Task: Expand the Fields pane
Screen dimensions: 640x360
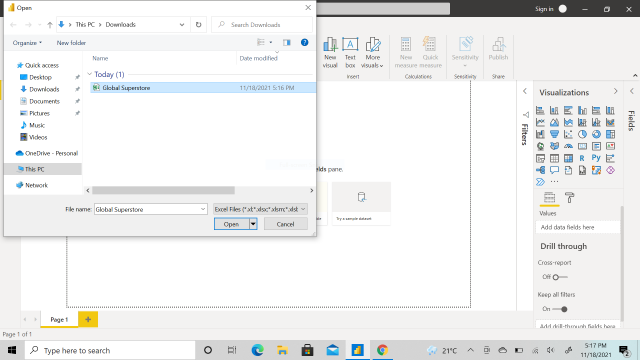Action: [x=631, y=91]
